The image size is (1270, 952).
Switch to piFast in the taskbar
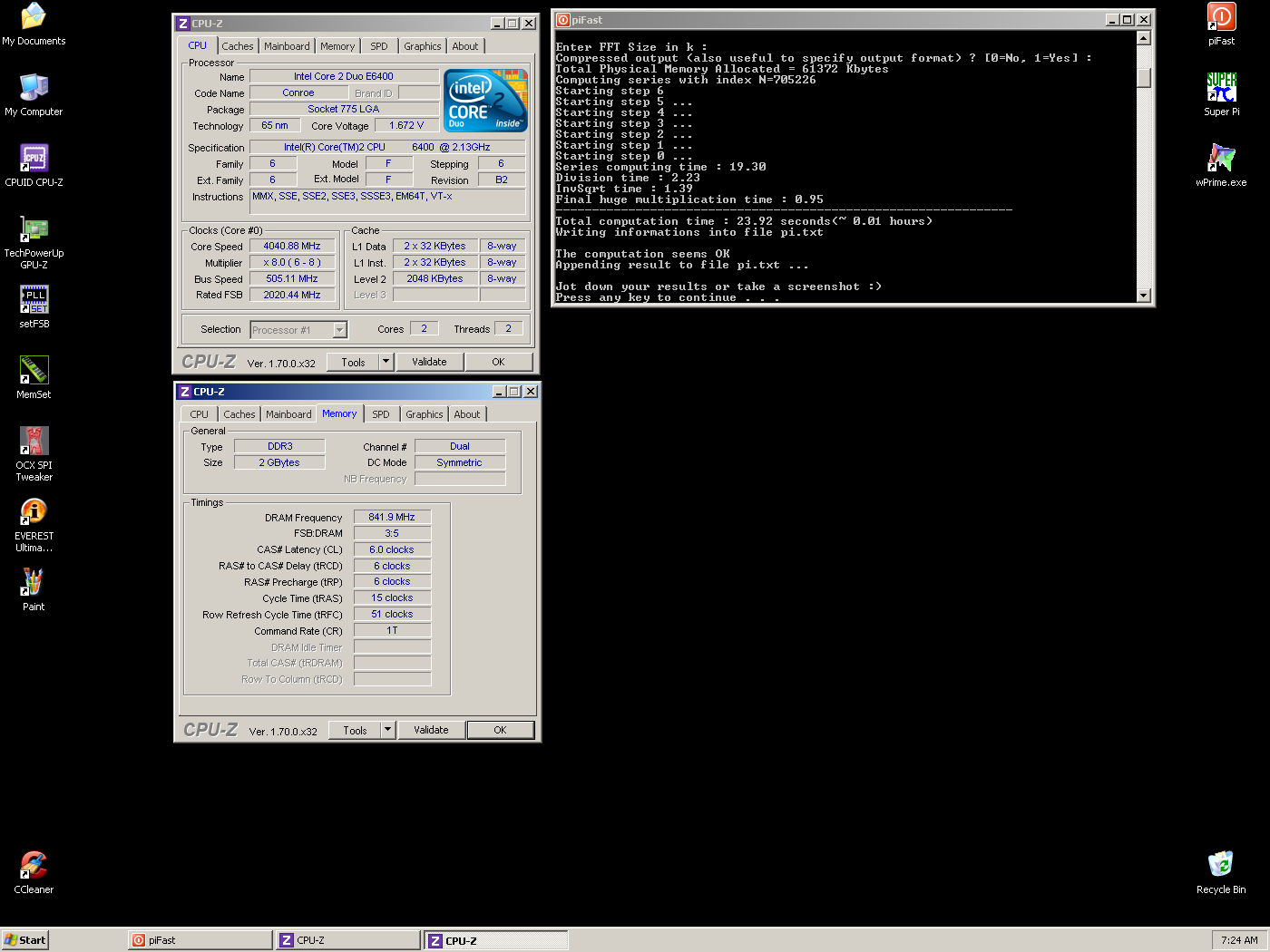[x=200, y=940]
